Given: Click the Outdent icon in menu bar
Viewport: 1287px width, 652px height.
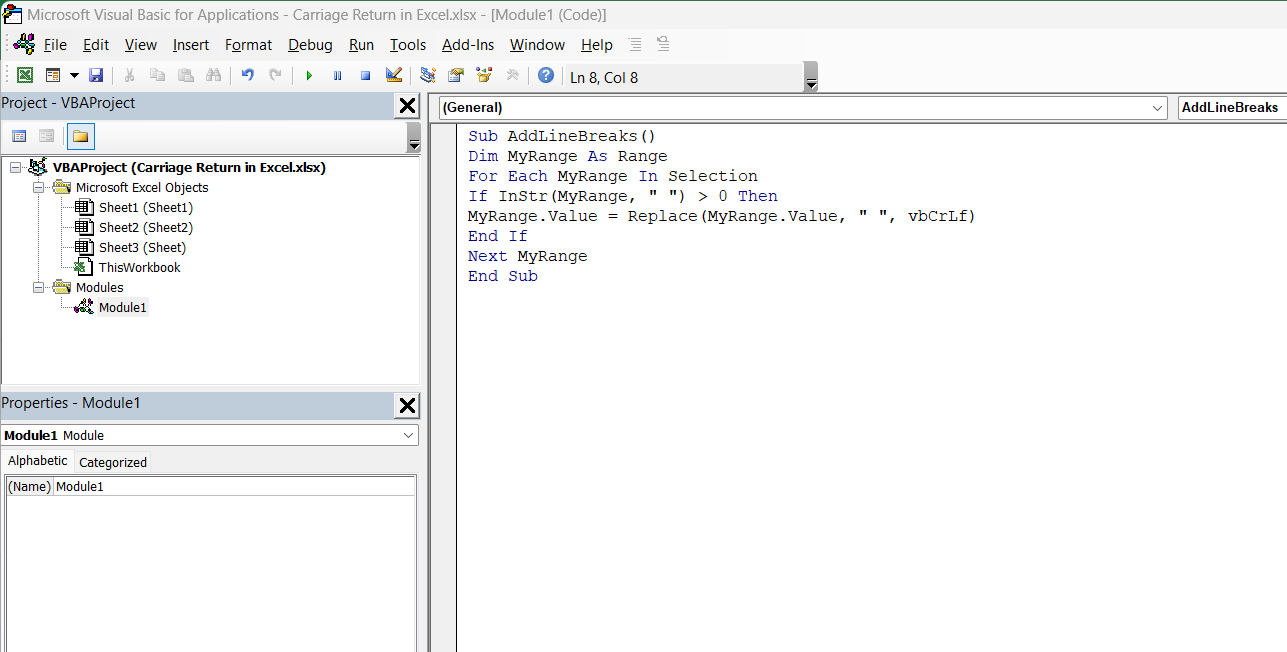Looking at the screenshot, I should pyautogui.click(x=663, y=44).
